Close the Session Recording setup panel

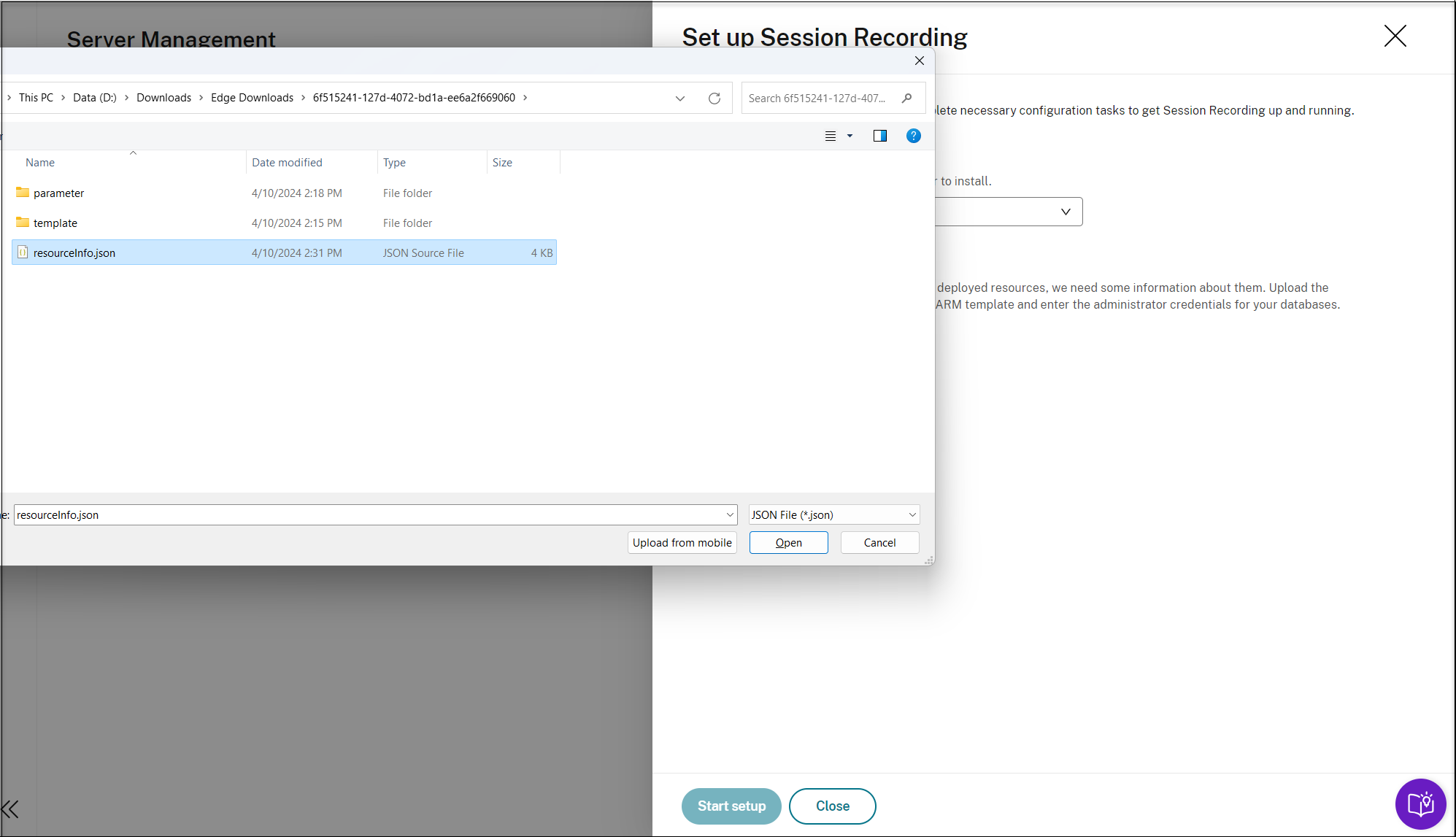[x=1395, y=36]
